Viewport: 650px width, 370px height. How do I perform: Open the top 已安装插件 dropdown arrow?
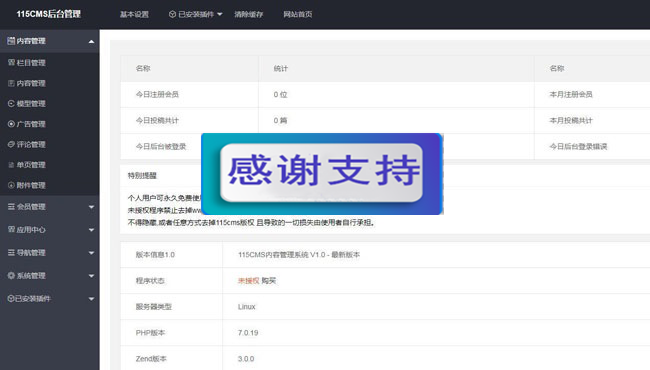(220, 15)
